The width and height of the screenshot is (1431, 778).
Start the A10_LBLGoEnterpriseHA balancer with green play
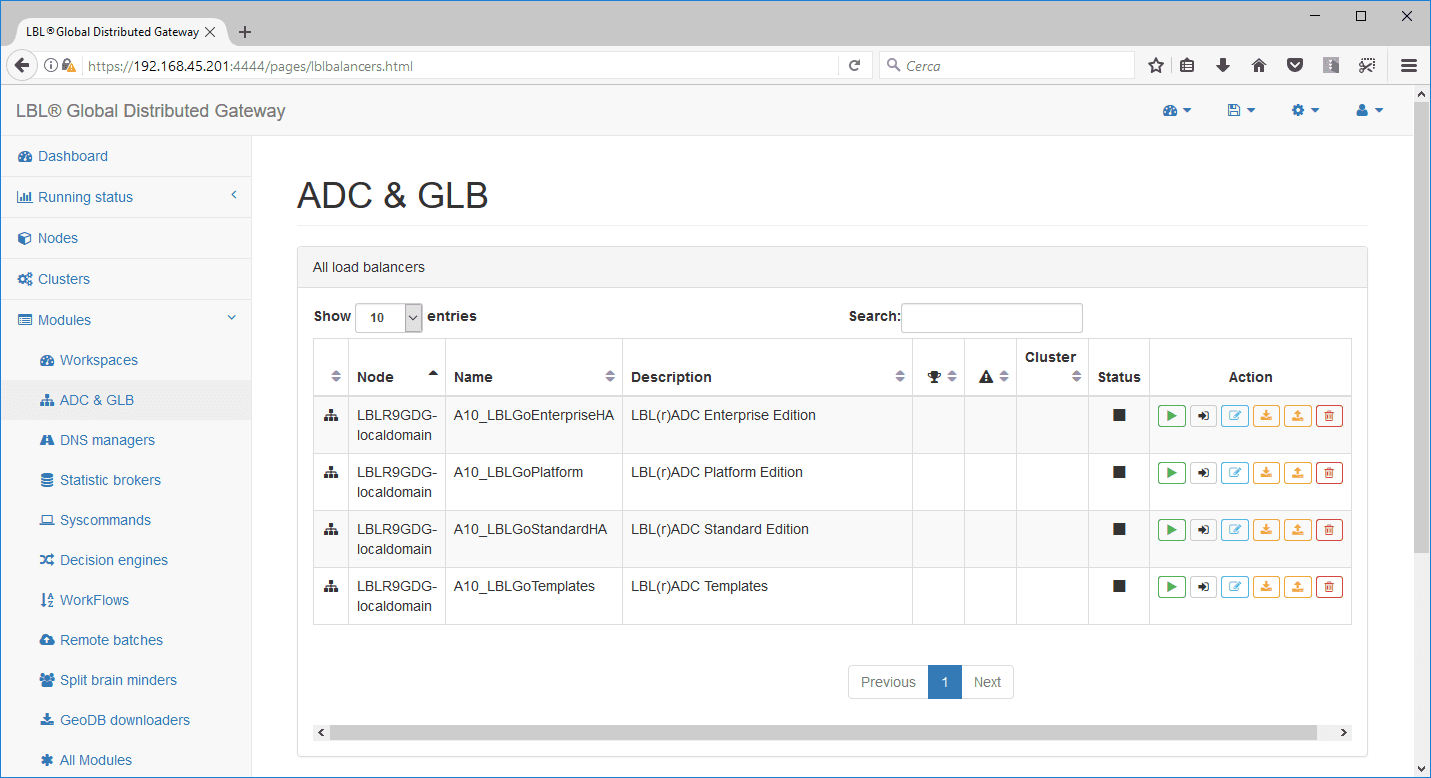1172,416
